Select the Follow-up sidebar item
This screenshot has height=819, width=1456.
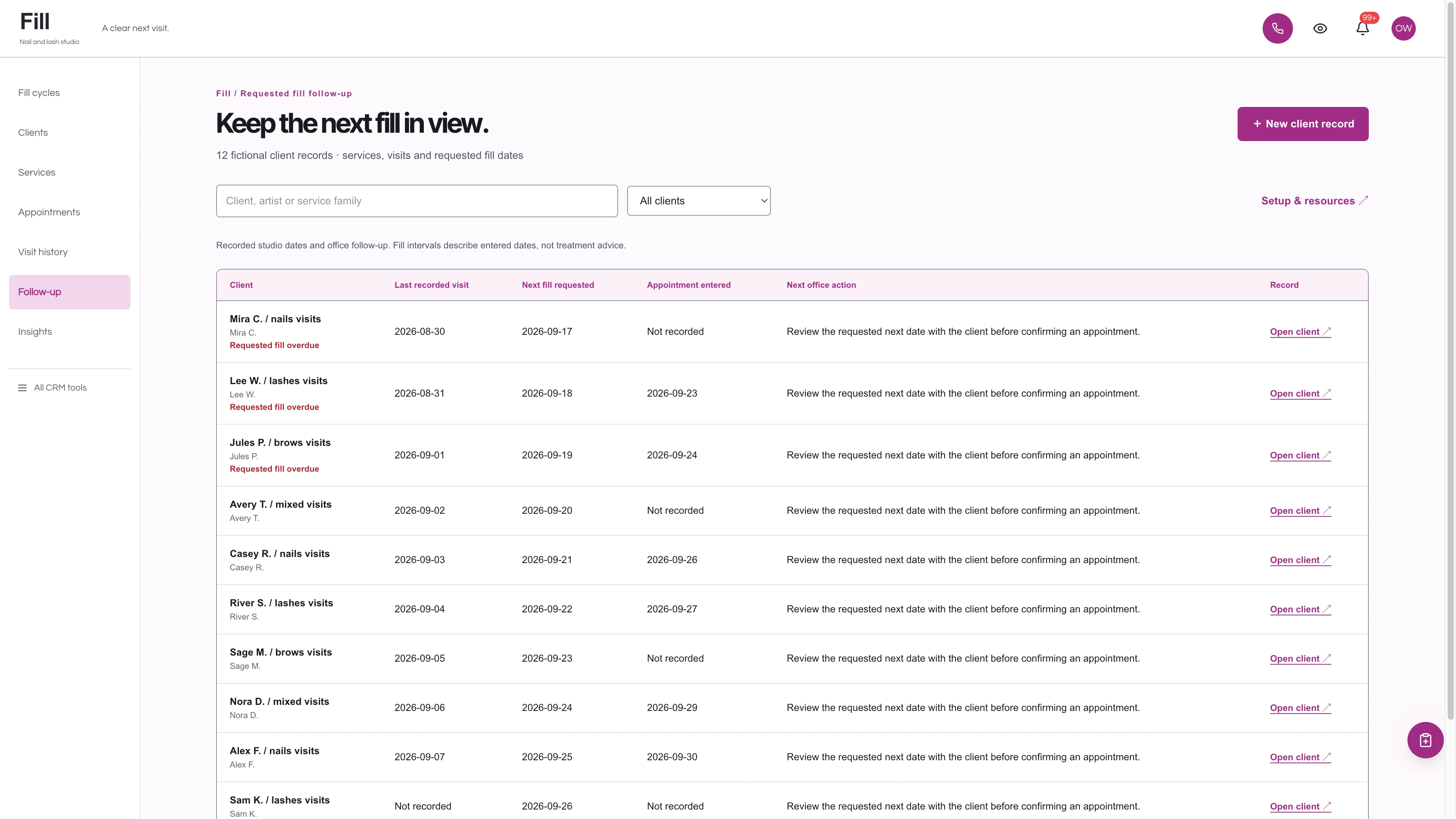pyautogui.click(x=69, y=292)
